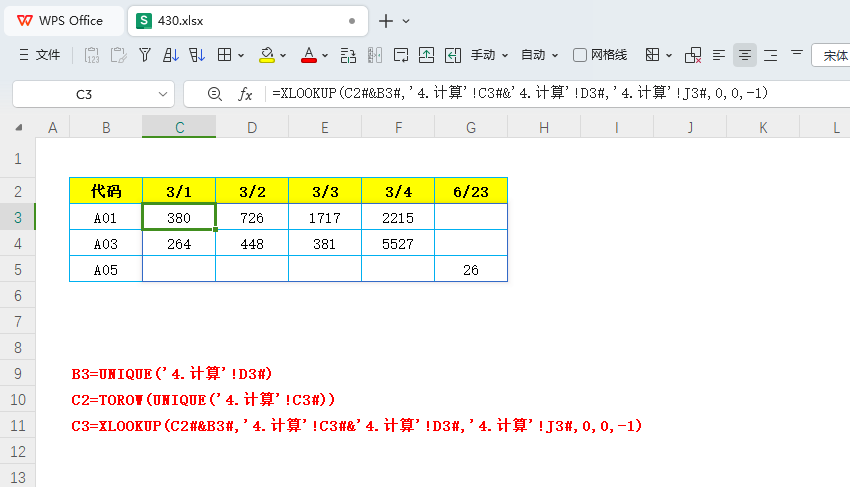
Task: Click the red C3=XLOOKUP formula note
Action: point(357,426)
